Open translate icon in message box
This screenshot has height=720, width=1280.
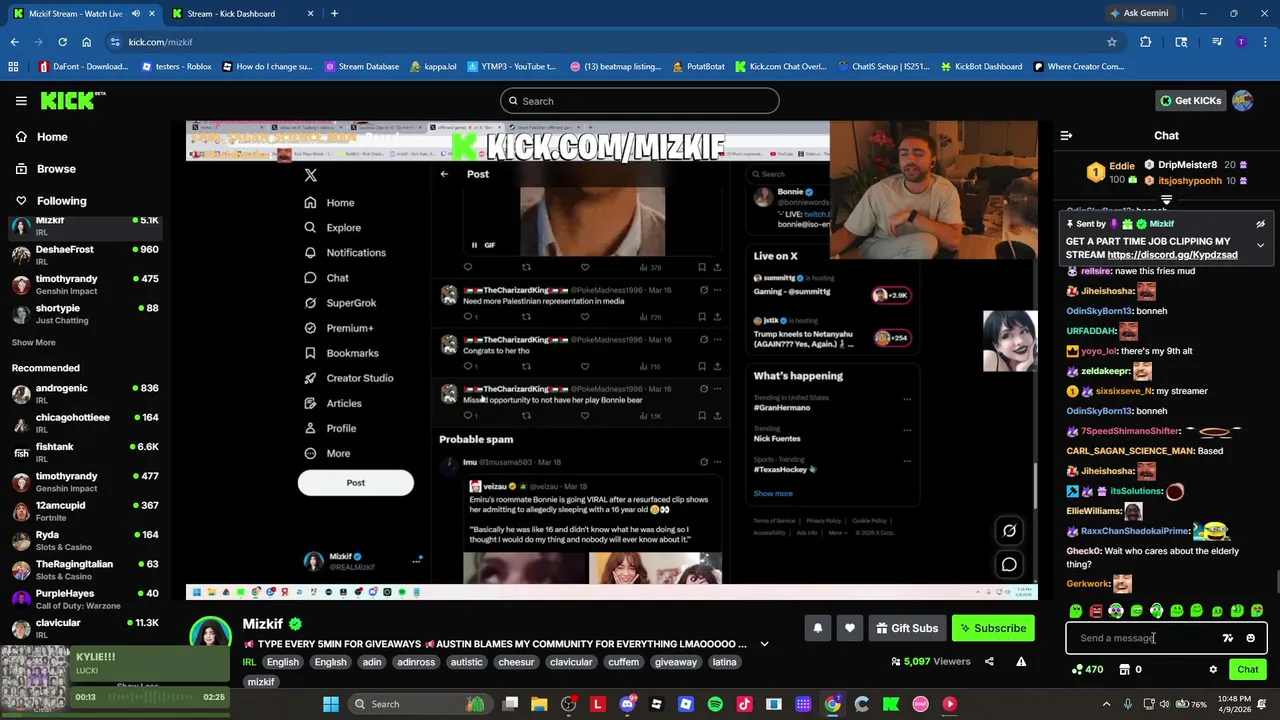tap(1228, 638)
